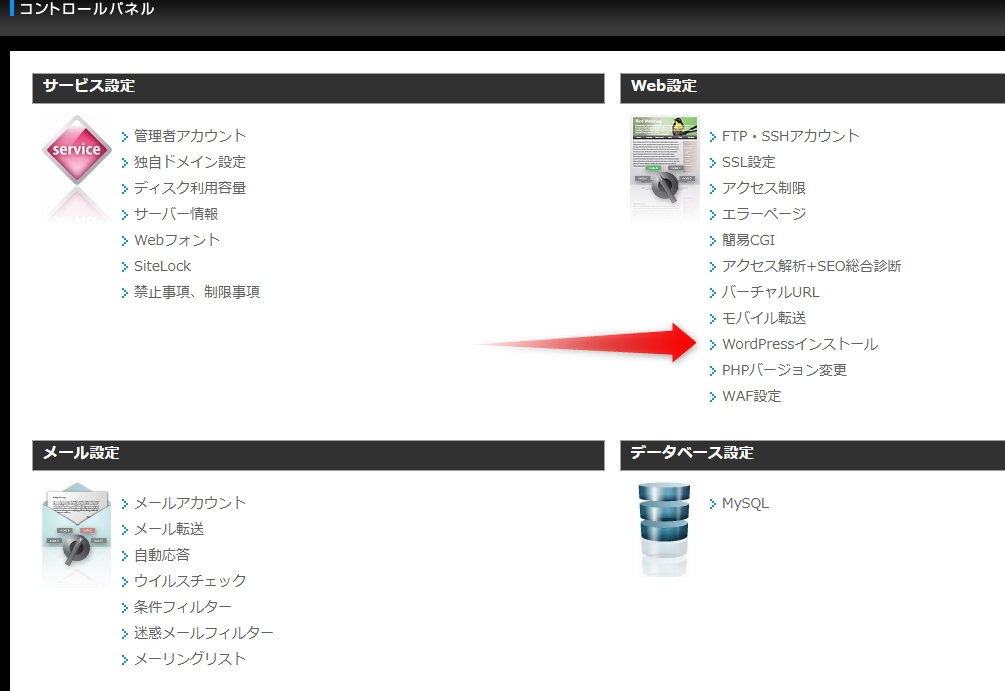
Task: Open FTP・SSHアカウント link
Action: pyautogui.click(x=790, y=136)
